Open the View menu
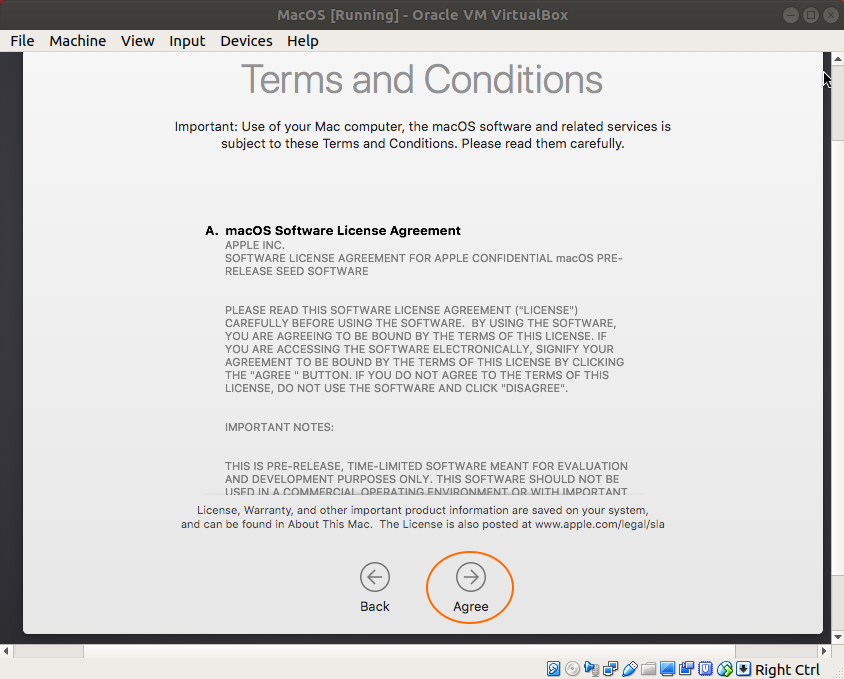The height and width of the screenshot is (679, 844). click(137, 41)
